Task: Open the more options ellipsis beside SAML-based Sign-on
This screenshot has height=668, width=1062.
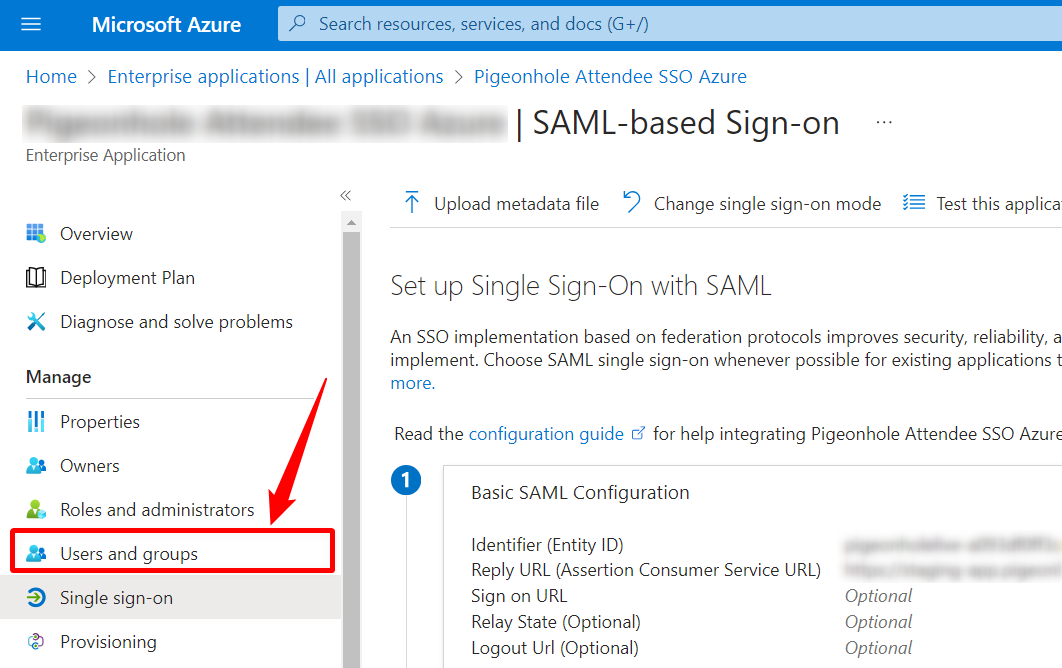Action: [x=884, y=123]
